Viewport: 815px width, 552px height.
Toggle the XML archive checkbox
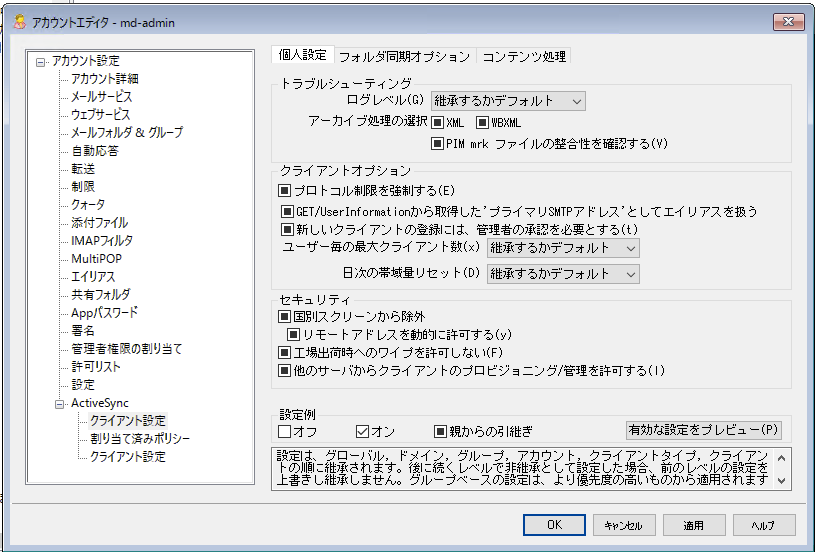438,123
